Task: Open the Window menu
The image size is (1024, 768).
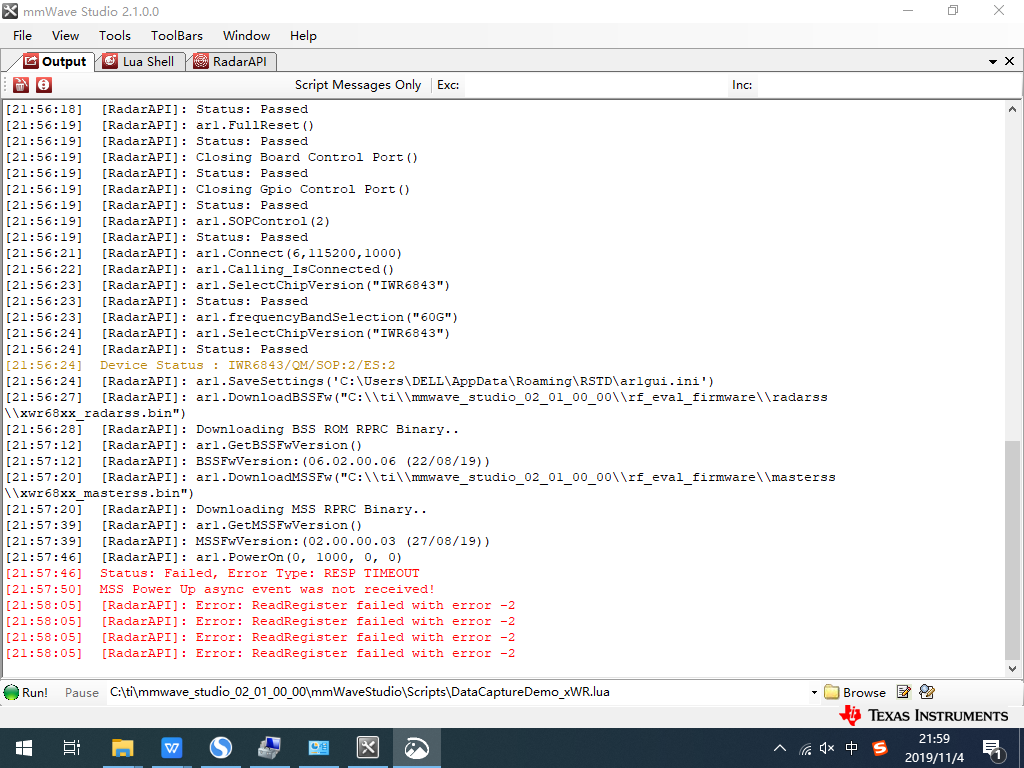Action: pyautogui.click(x=246, y=36)
